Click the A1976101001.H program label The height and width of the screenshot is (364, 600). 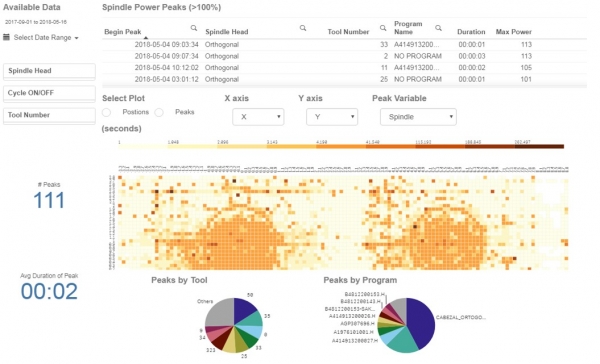click(353, 332)
